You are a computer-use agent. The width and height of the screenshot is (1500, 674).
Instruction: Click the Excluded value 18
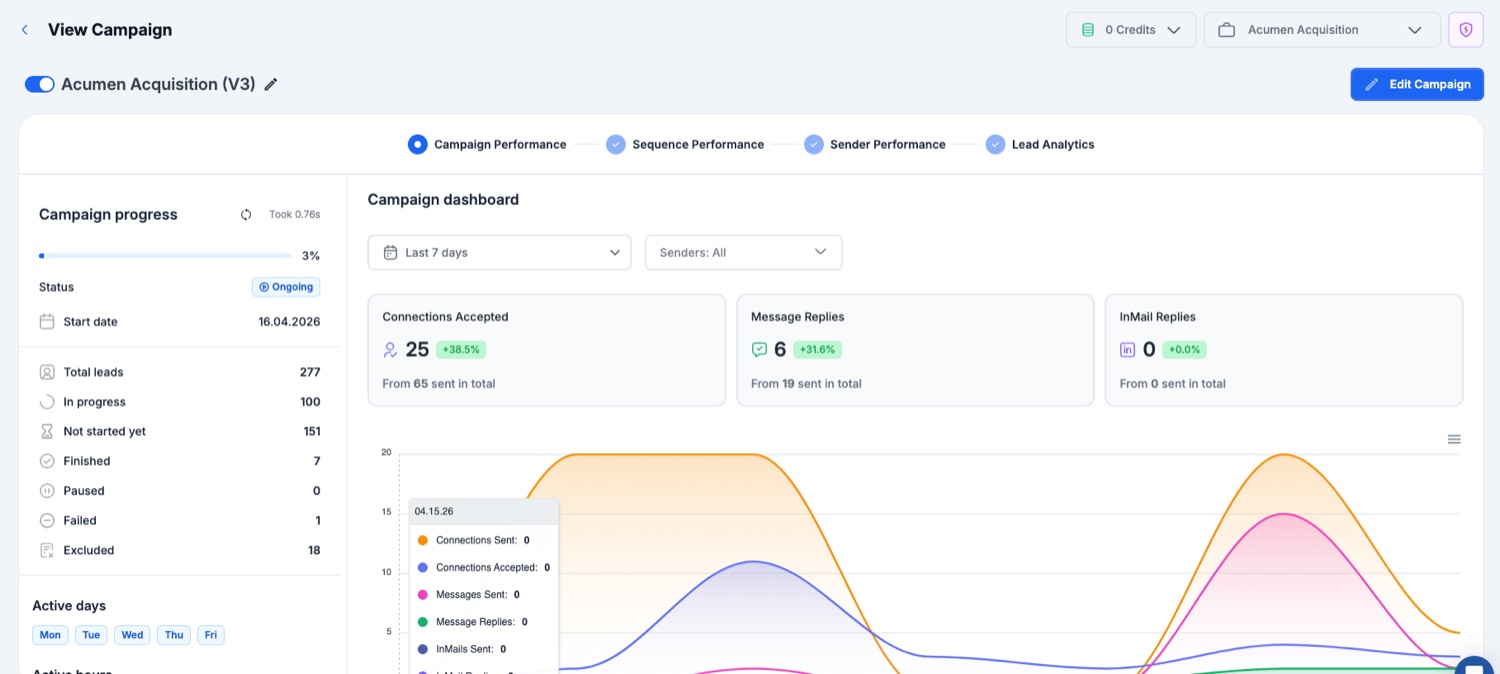314,551
